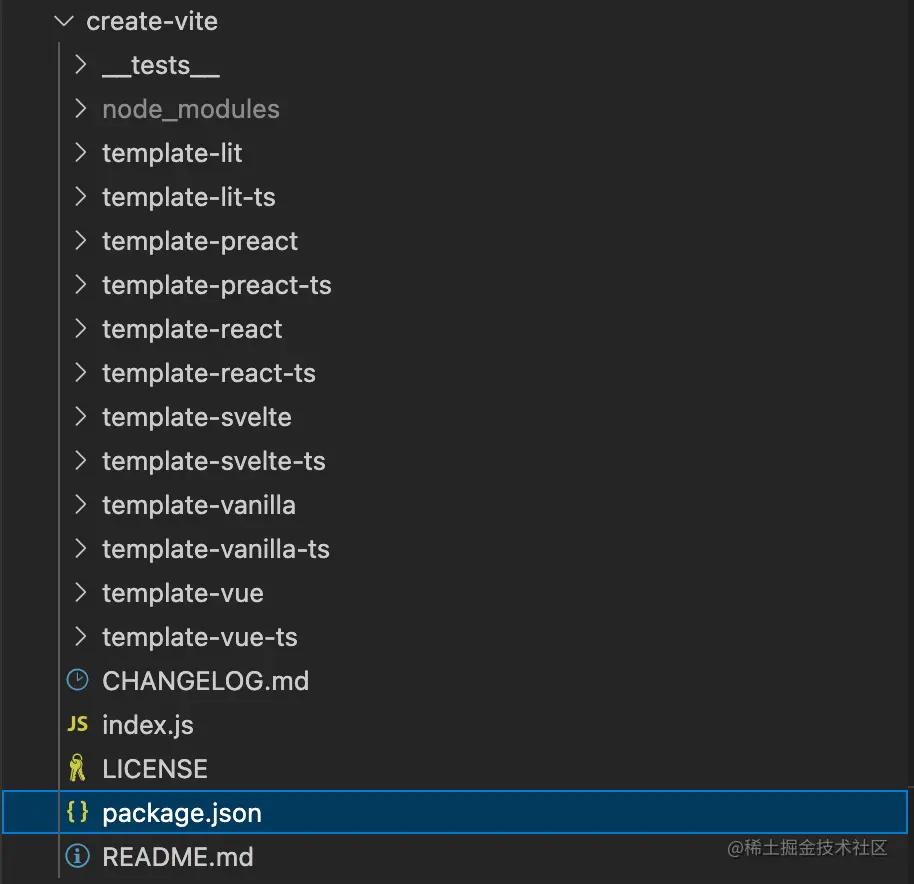
Task: Select the LICENSE file
Action: [154, 768]
